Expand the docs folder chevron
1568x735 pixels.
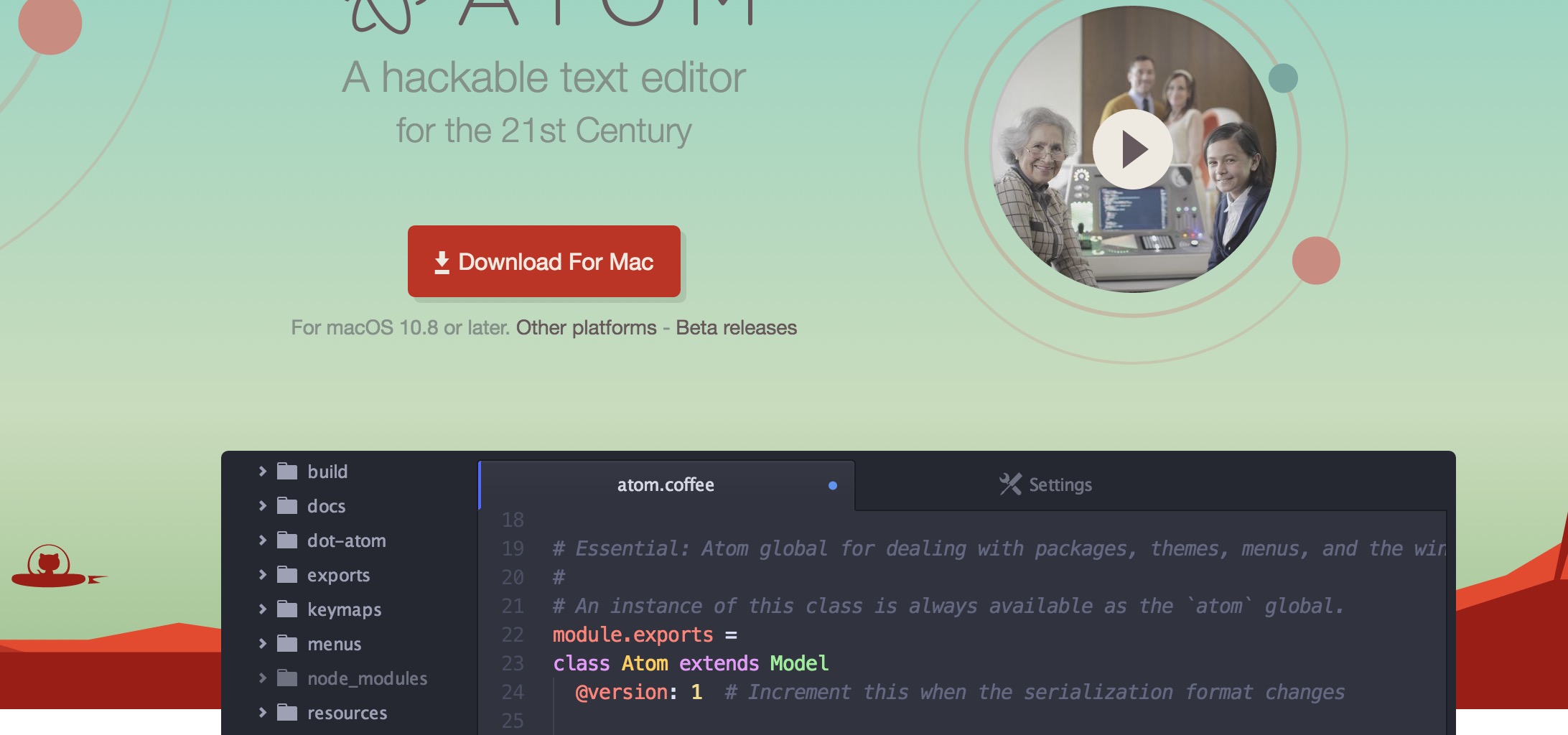pos(262,505)
